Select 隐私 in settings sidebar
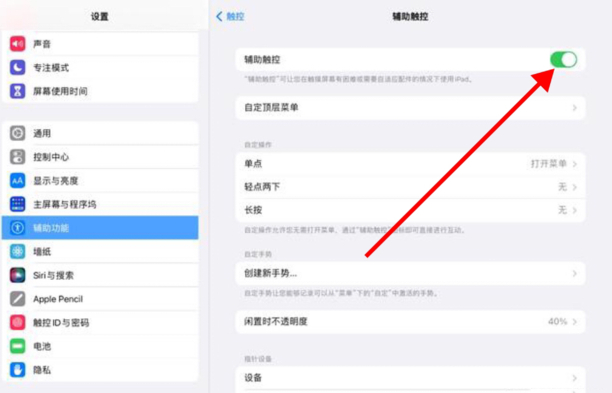The image size is (612, 393). pyautogui.click(x=100, y=370)
